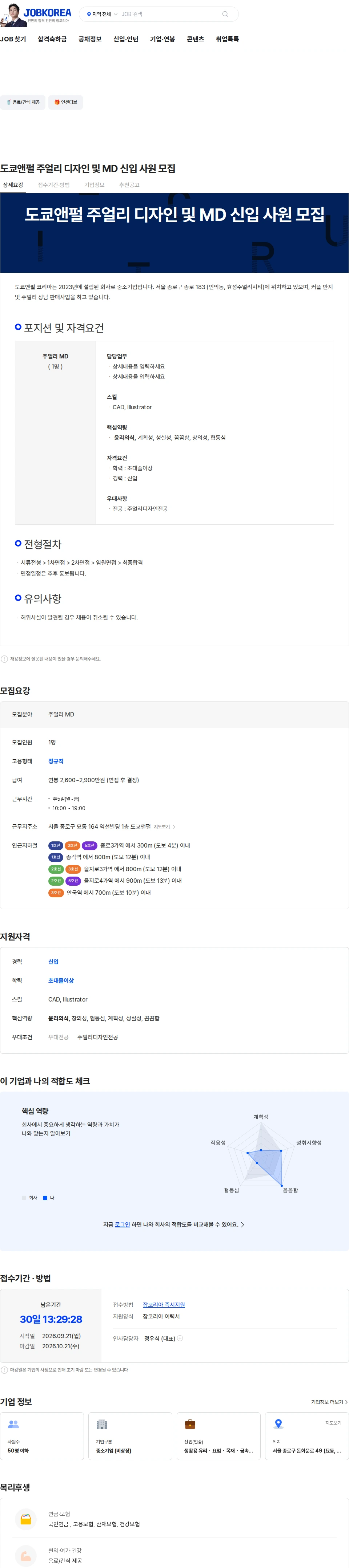This screenshot has width=349, height=1568.
Task: Switch to the 추천공고 tab
Action: tap(129, 184)
